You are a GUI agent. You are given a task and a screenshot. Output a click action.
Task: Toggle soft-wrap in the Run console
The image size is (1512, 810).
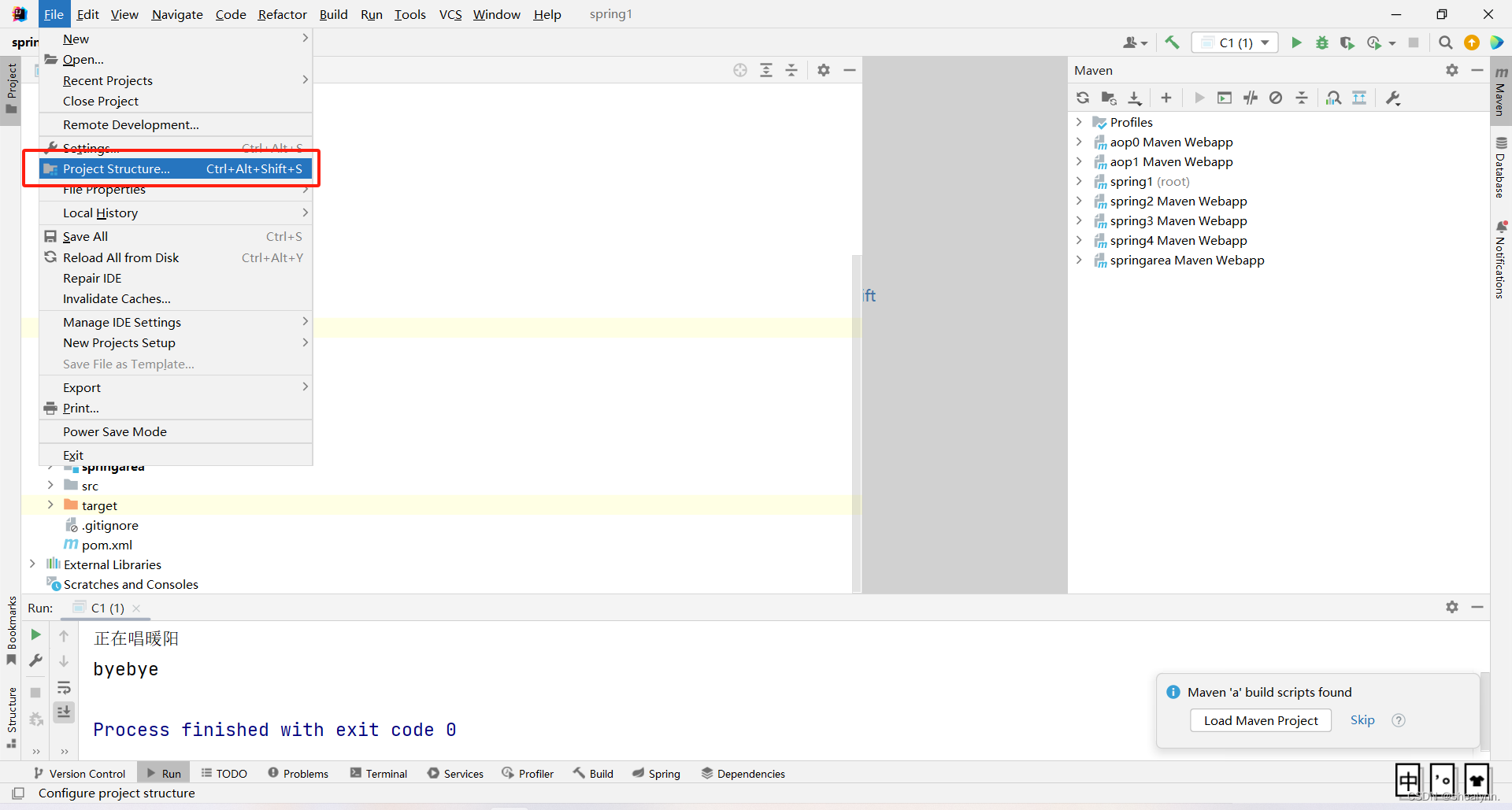64,688
